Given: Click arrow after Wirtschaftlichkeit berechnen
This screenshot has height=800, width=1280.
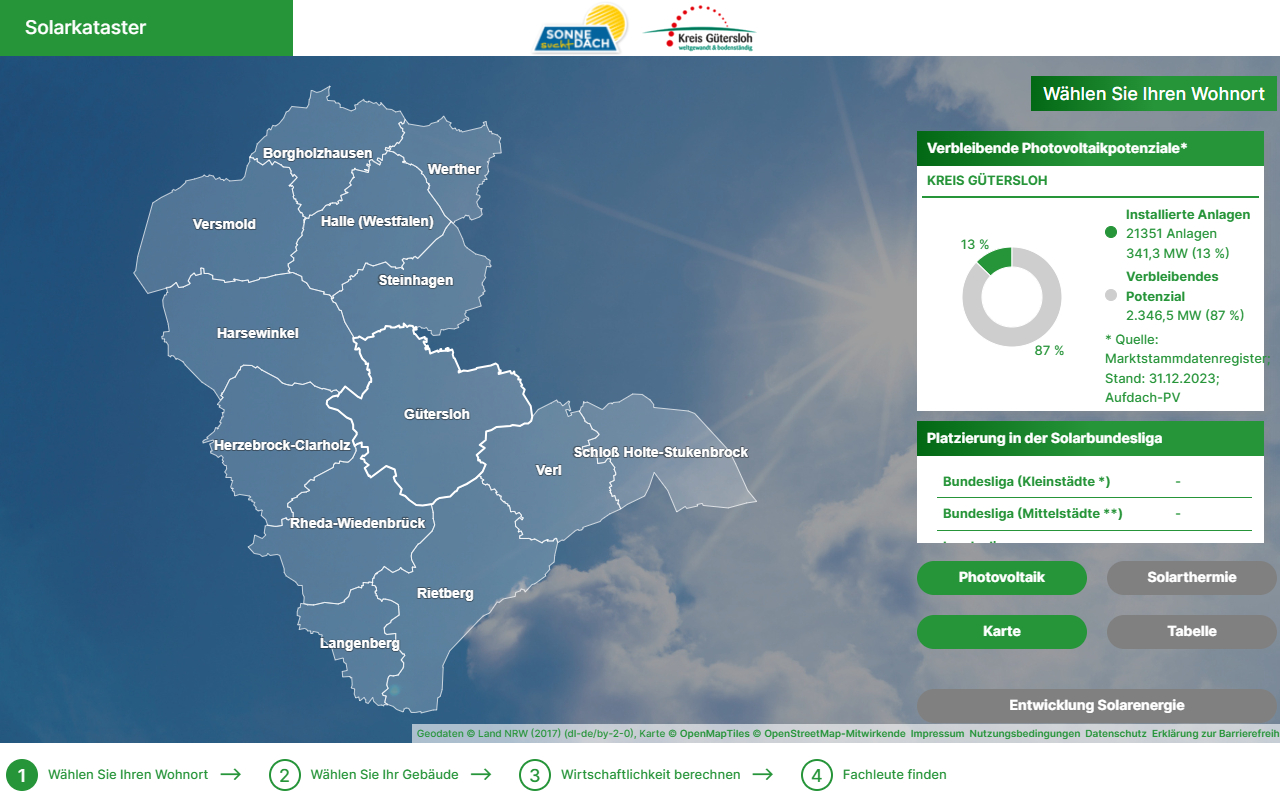Looking at the screenshot, I should tap(763, 774).
